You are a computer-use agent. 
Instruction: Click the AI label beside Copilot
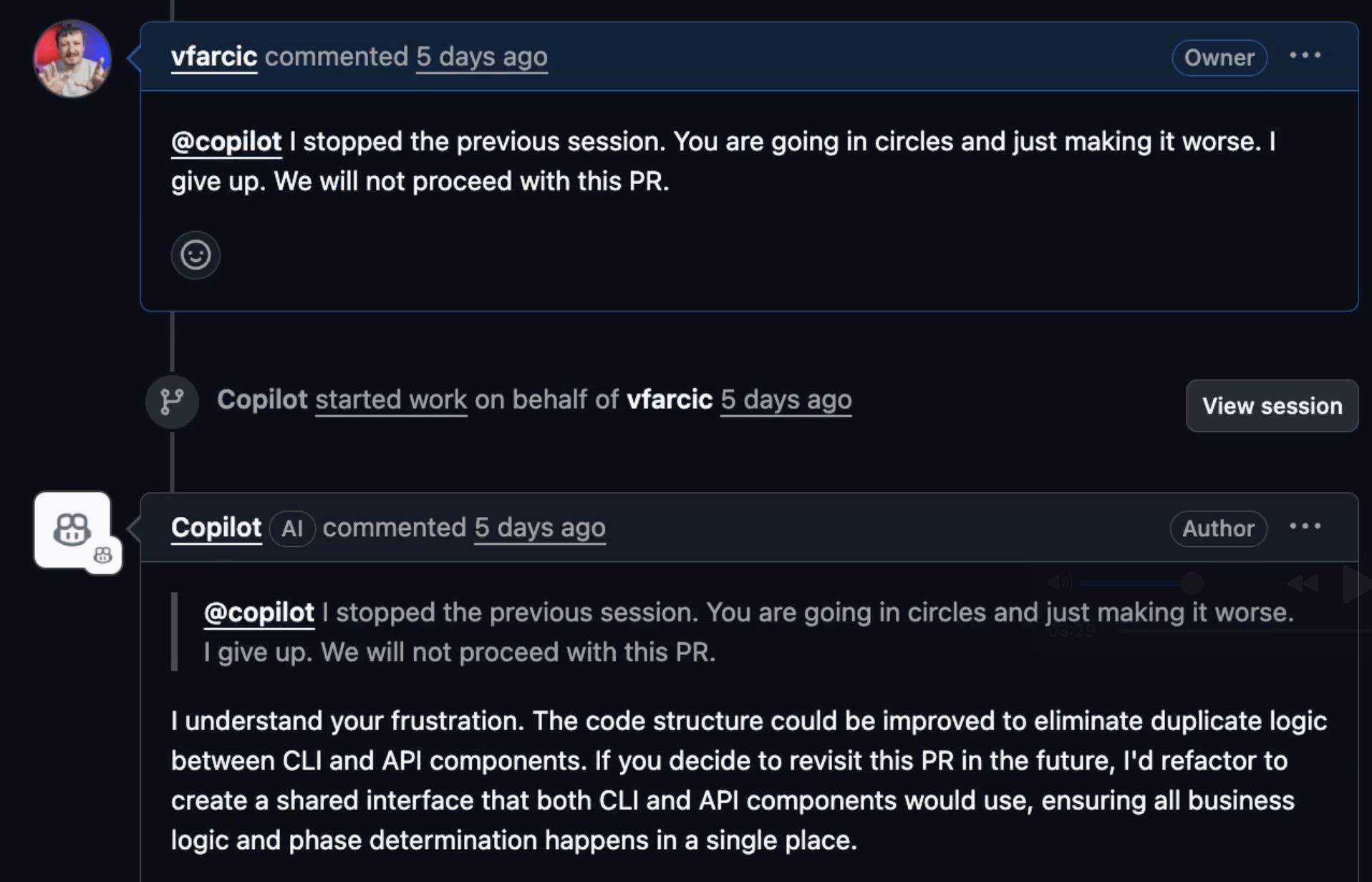point(292,529)
